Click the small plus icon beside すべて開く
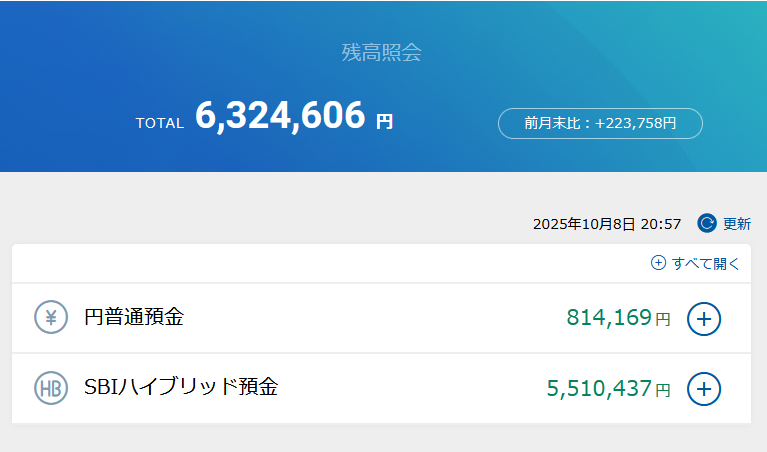 click(658, 263)
